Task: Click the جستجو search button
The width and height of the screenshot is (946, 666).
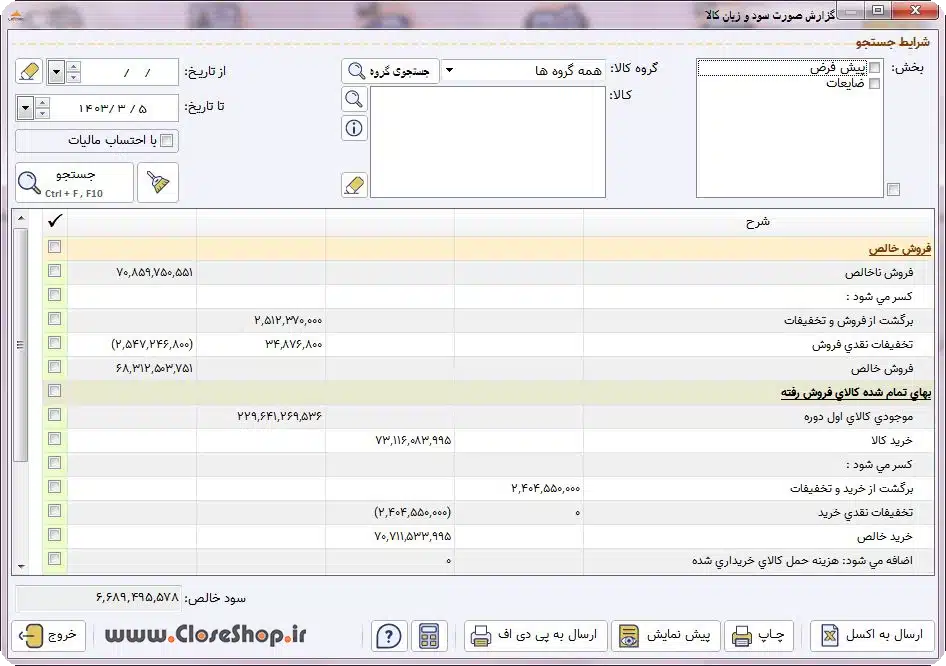Action: (x=74, y=182)
